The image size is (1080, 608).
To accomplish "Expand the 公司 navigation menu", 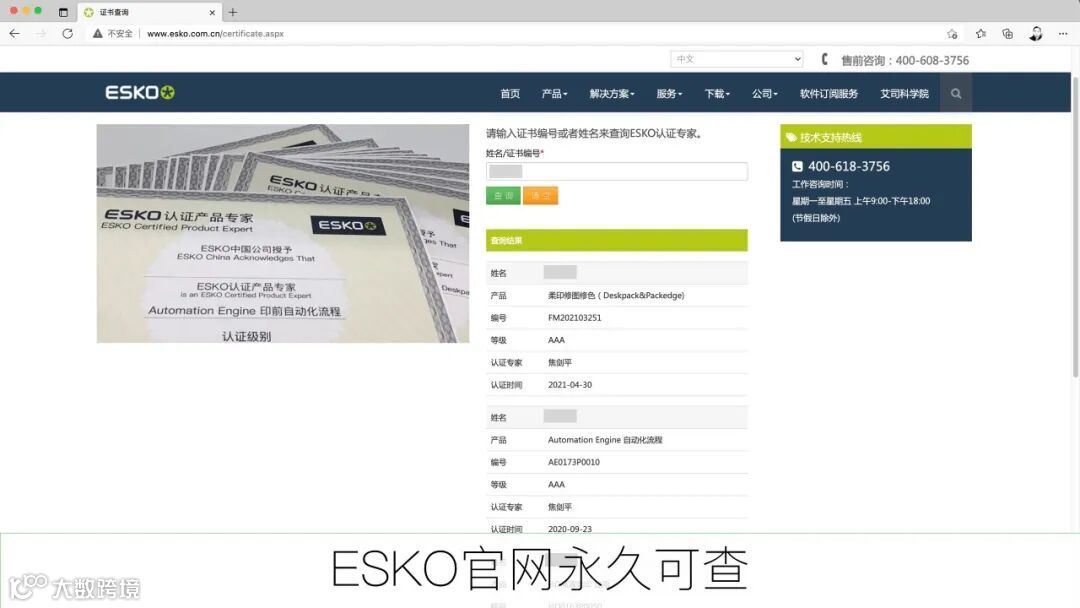I will [x=765, y=94].
